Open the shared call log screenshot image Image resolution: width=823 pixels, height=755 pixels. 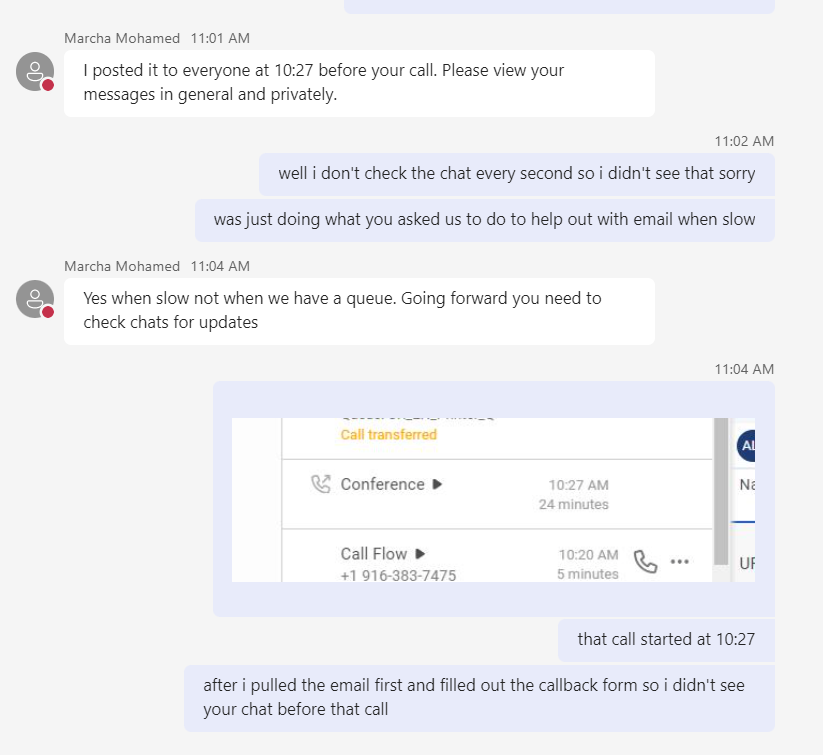click(493, 499)
